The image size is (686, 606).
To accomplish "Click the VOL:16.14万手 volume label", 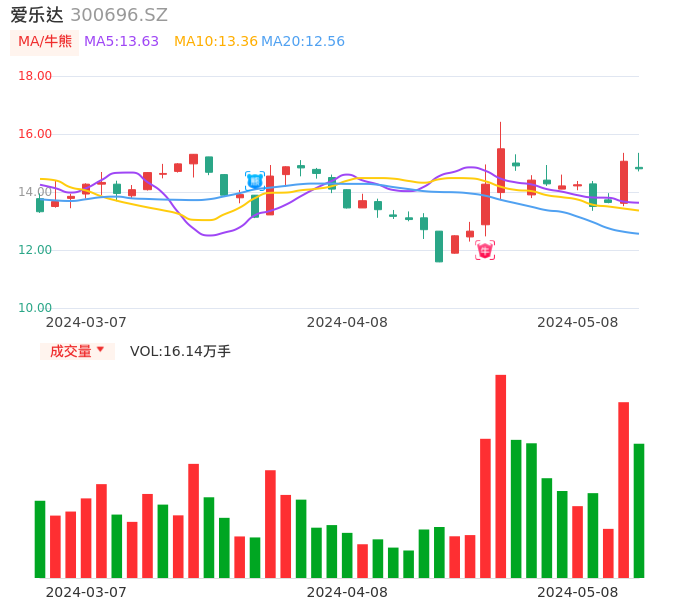I will (x=180, y=351).
